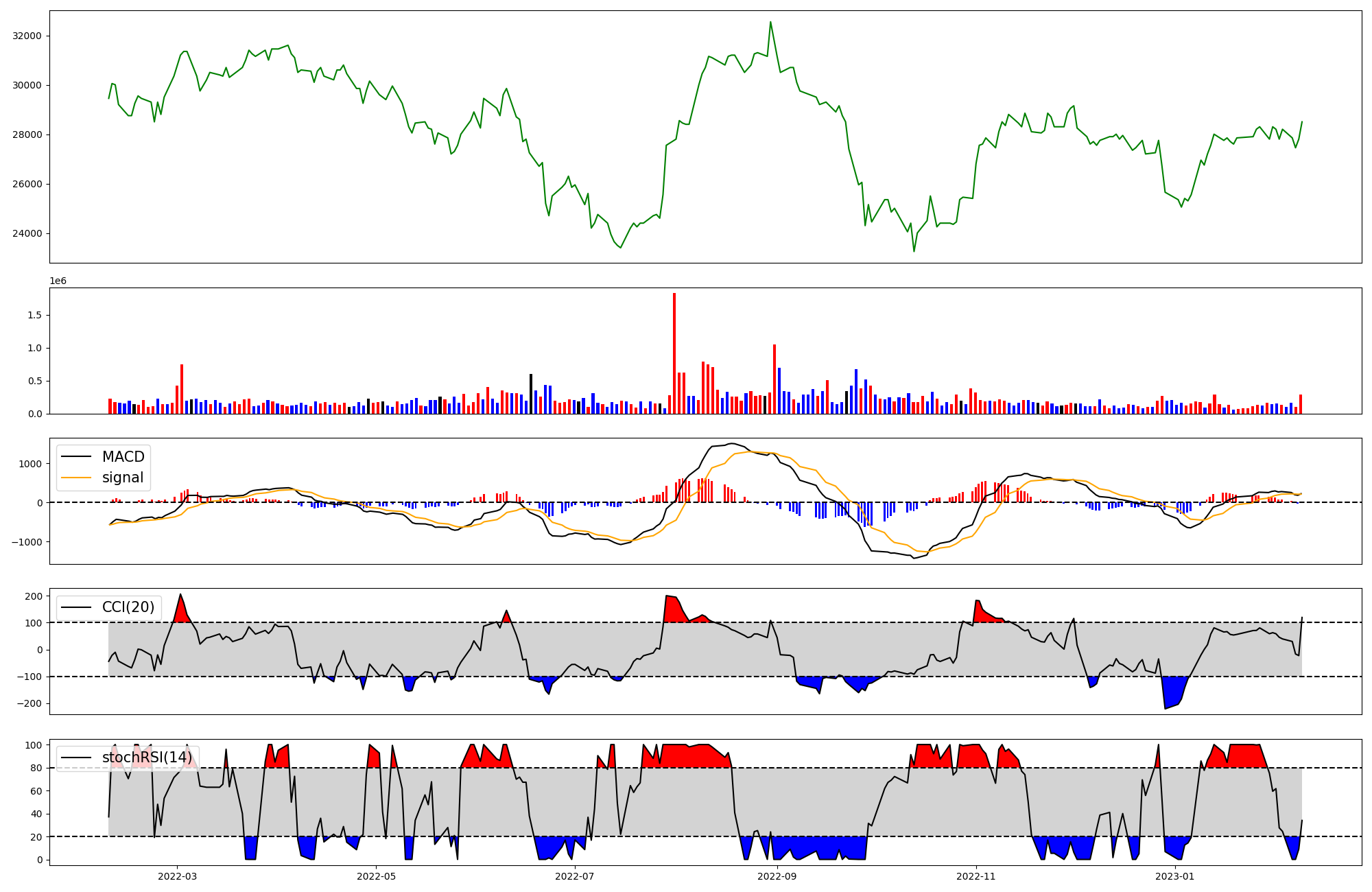Click the orange signal legend line swatch
Image resolution: width=1372 pixels, height=892 pixels.
click(78, 478)
